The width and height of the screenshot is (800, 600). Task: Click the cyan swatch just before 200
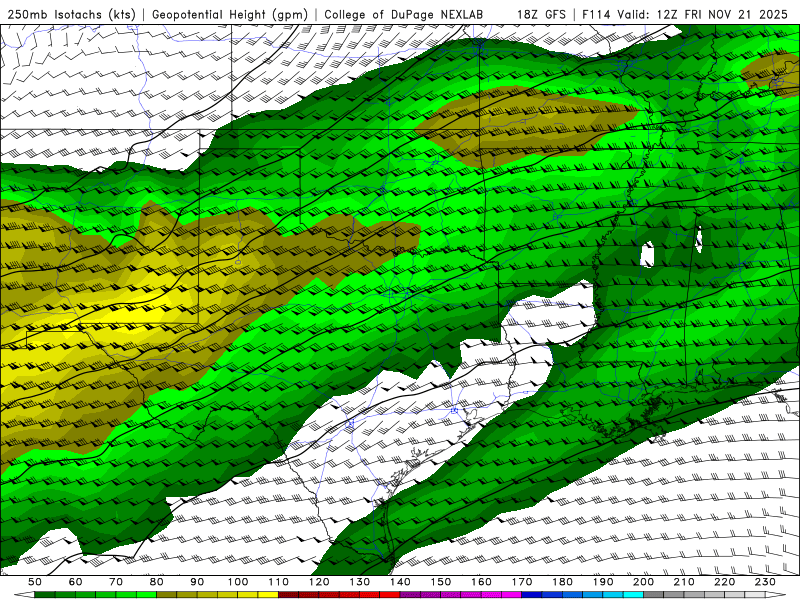point(633,595)
